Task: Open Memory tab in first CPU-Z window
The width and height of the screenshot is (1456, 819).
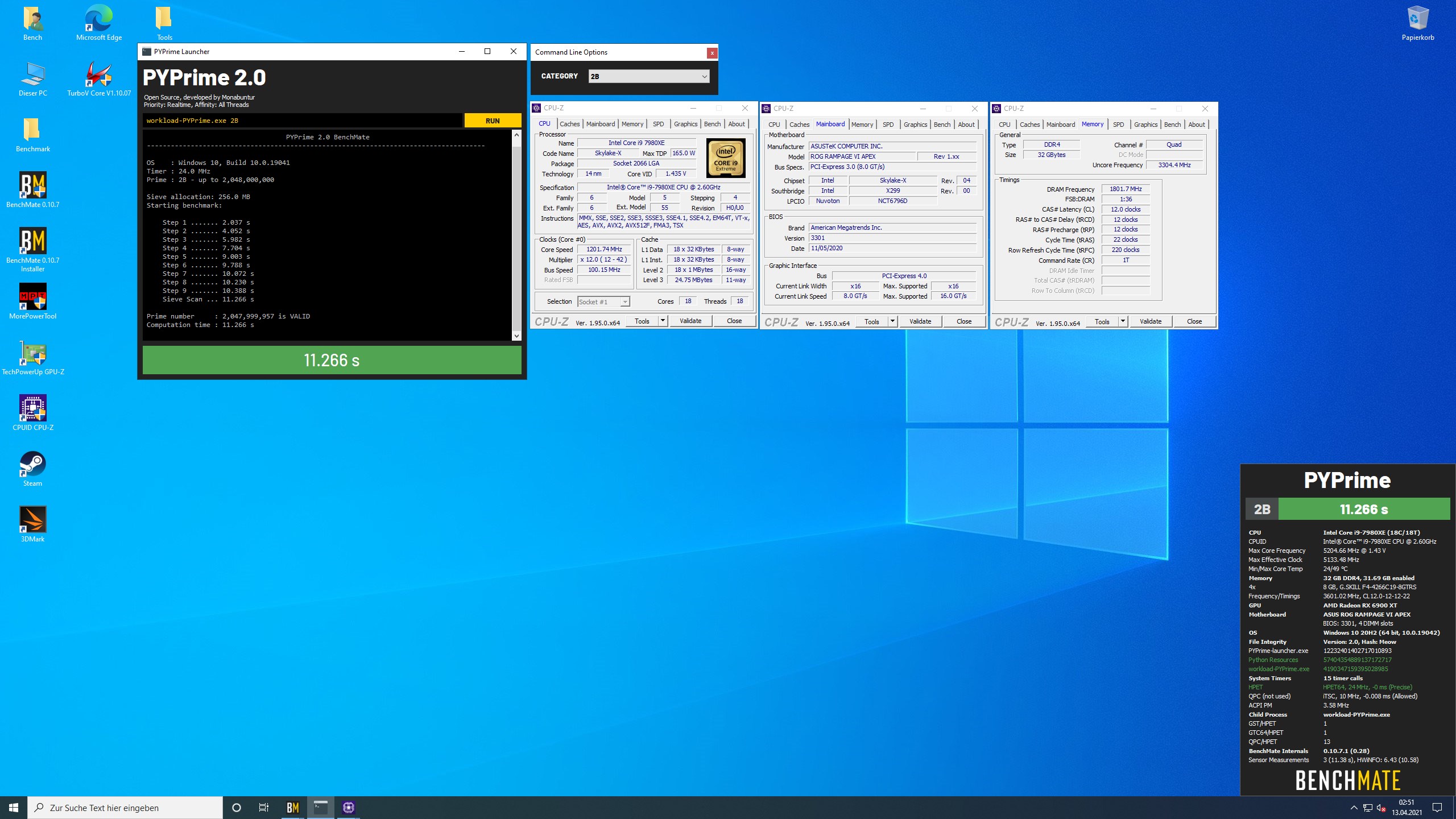Action: point(632,124)
